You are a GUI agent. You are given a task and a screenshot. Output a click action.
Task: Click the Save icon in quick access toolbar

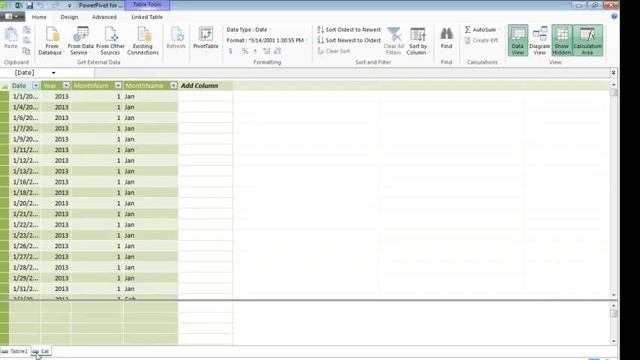29,5
